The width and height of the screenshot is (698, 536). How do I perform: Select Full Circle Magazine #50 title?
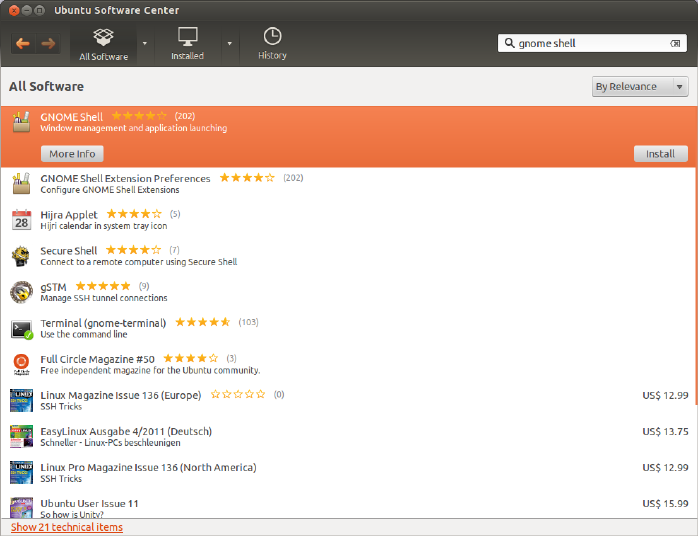tap(97, 359)
